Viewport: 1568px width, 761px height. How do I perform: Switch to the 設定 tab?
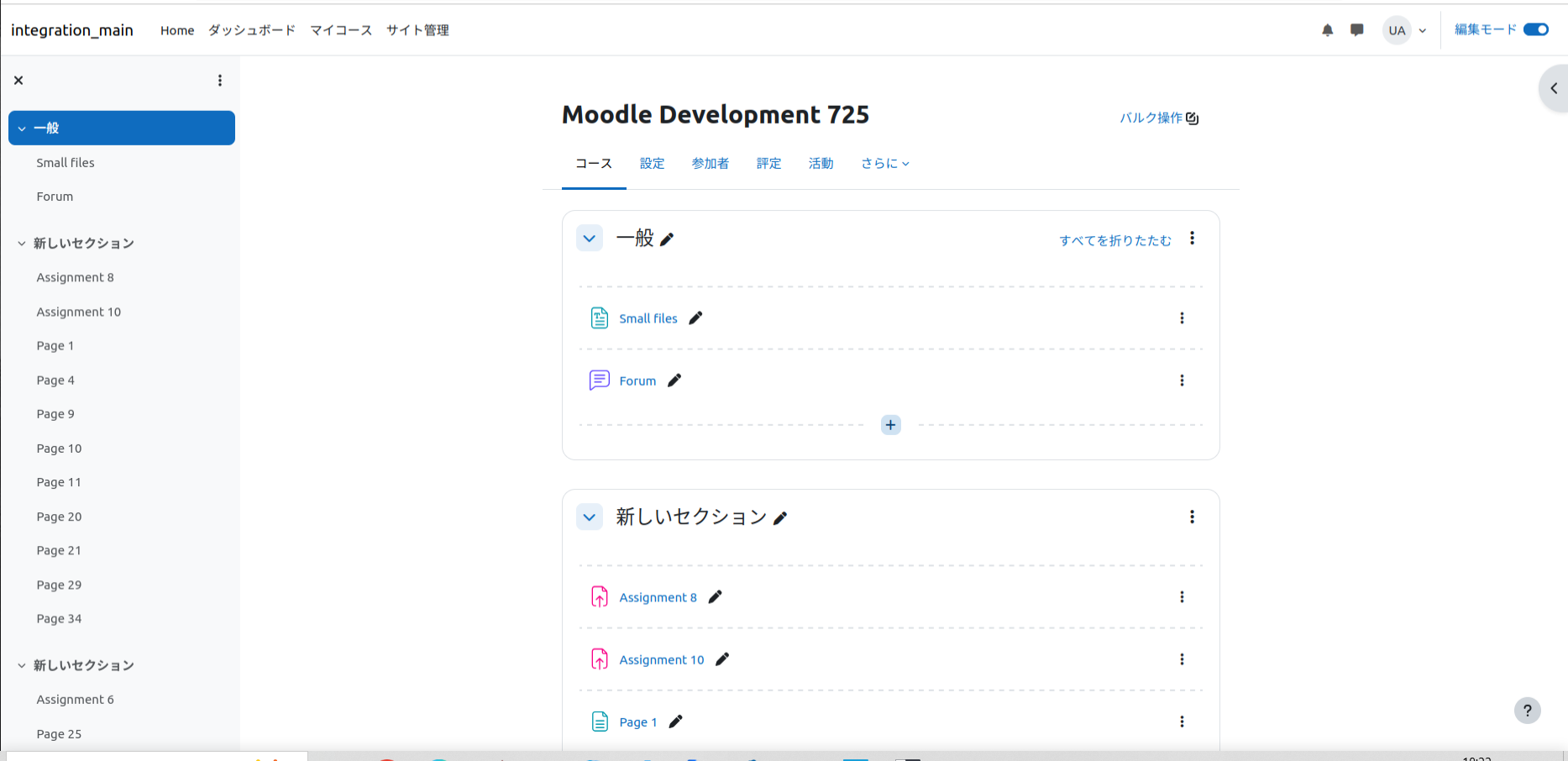(x=653, y=164)
